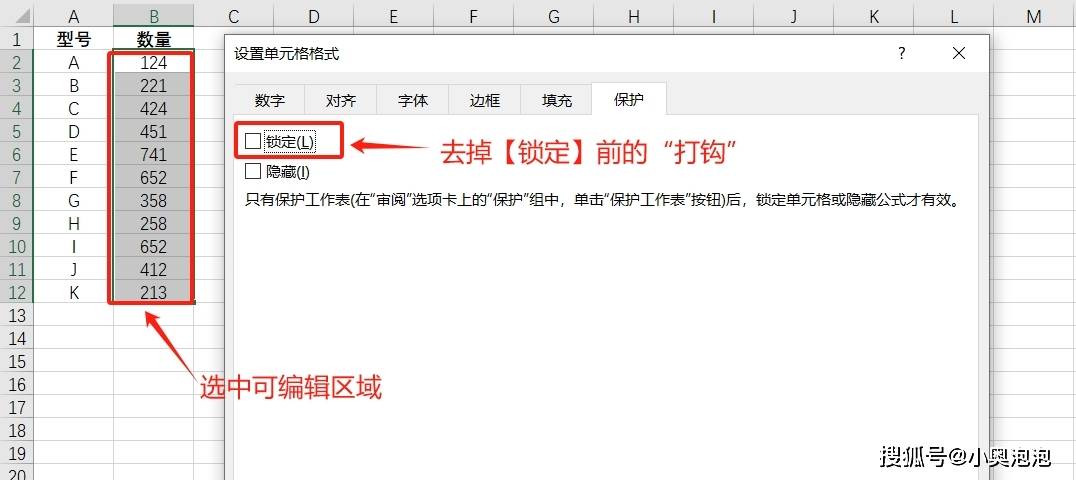This screenshot has height=480, width=1076.
Task: Select column C header
Action: [233, 16]
